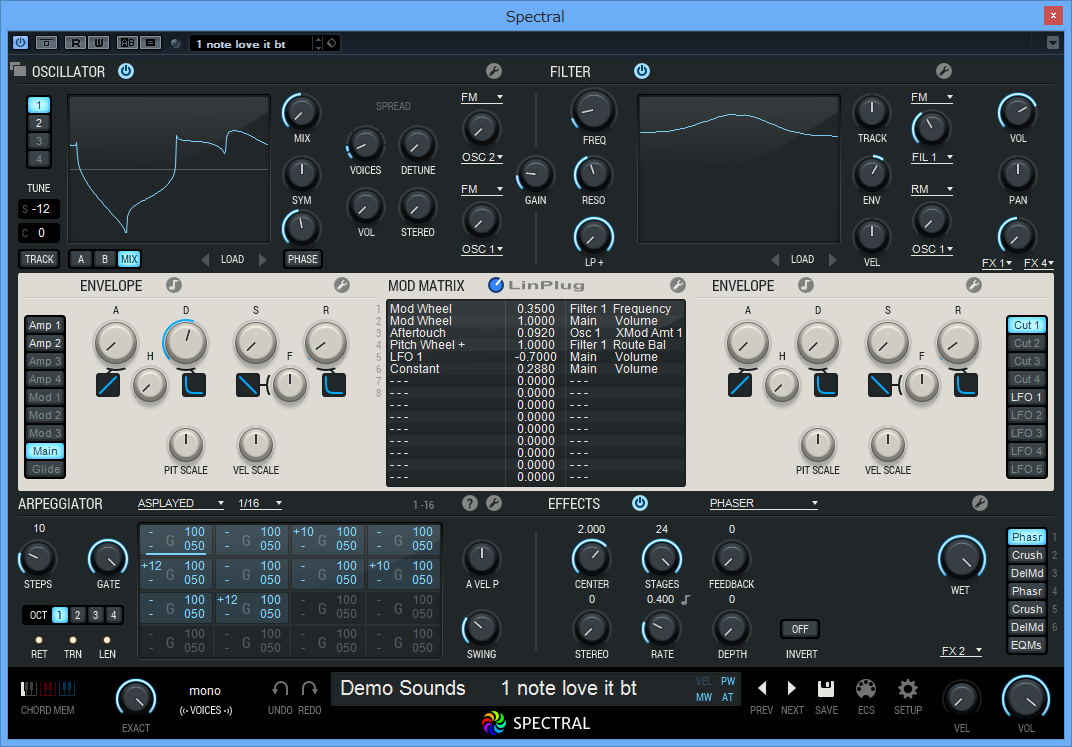
Task: Select arpeggiator octave 2
Action: [77, 615]
